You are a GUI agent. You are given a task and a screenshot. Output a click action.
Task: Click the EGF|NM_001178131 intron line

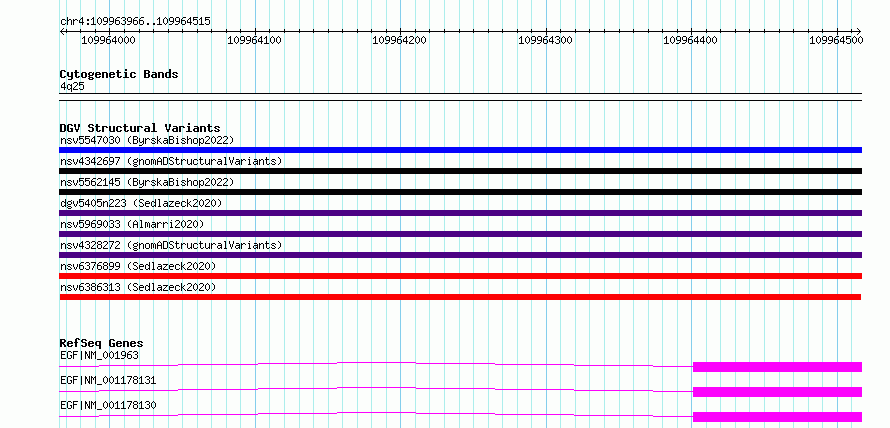[x=376, y=387]
